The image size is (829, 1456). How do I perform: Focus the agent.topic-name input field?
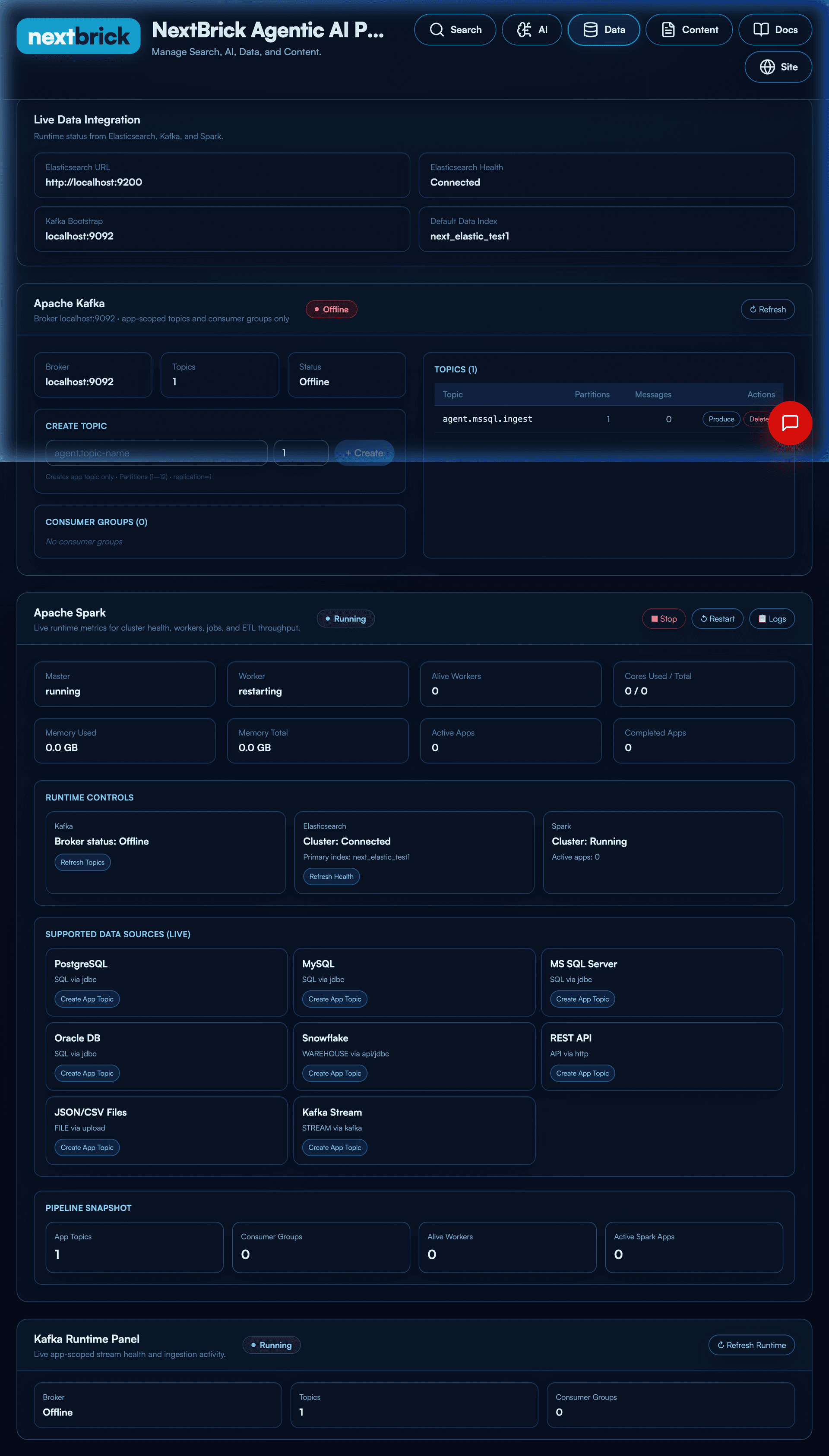[x=157, y=453]
